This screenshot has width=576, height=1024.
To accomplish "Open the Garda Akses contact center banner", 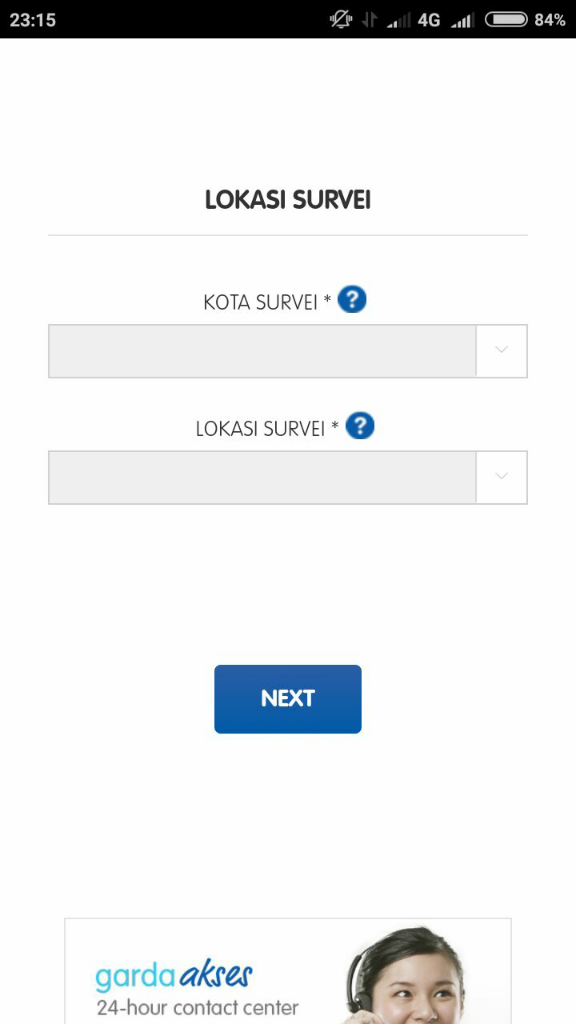I will pyautogui.click(x=288, y=971).
